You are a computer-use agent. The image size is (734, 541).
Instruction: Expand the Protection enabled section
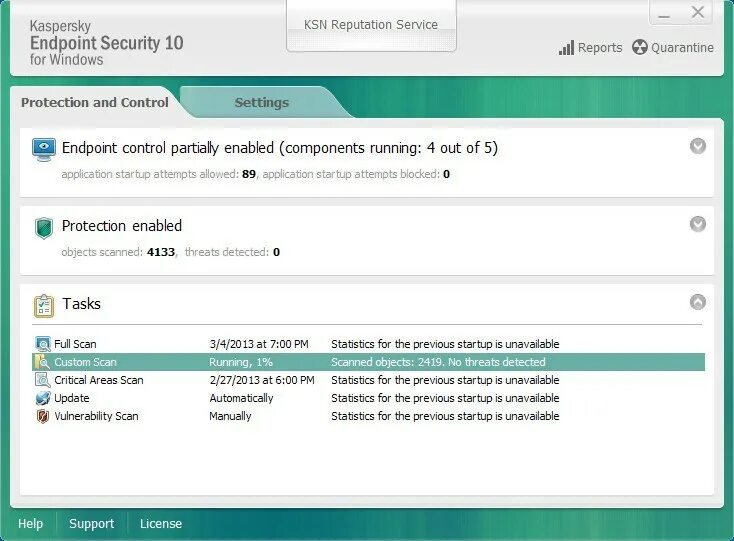(x=697, y=224)
